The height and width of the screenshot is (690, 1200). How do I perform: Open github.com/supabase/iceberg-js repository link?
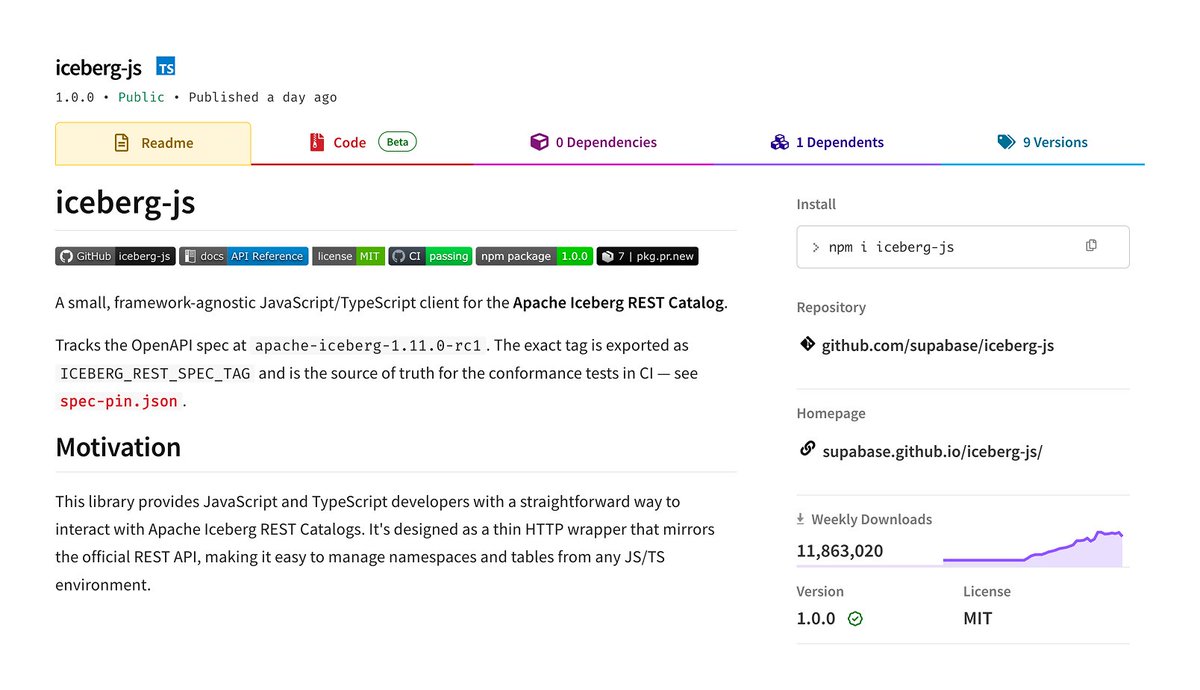click(938, 345)
